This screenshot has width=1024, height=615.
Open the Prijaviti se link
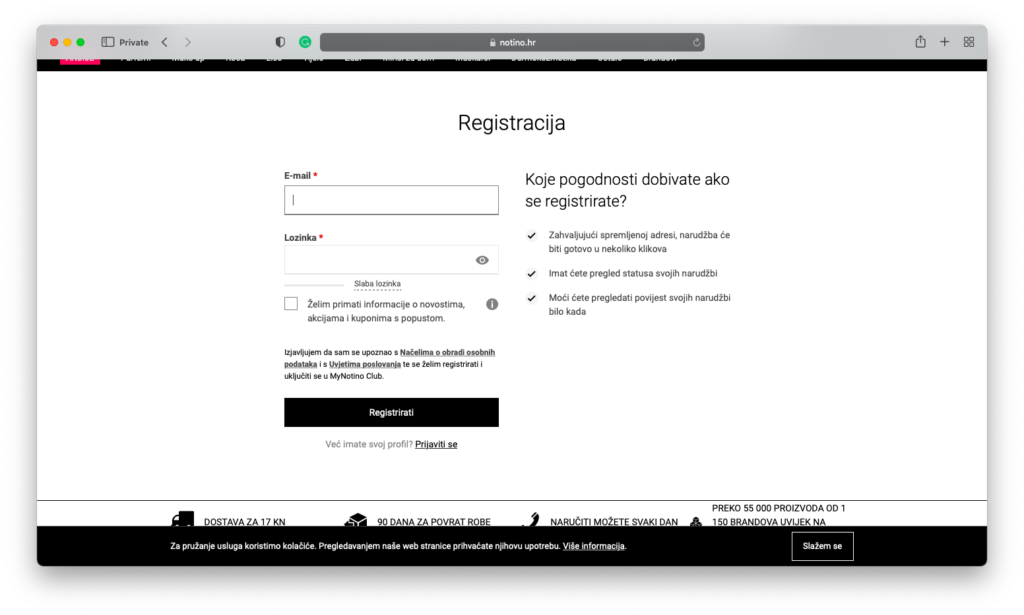tap(436, 444)
